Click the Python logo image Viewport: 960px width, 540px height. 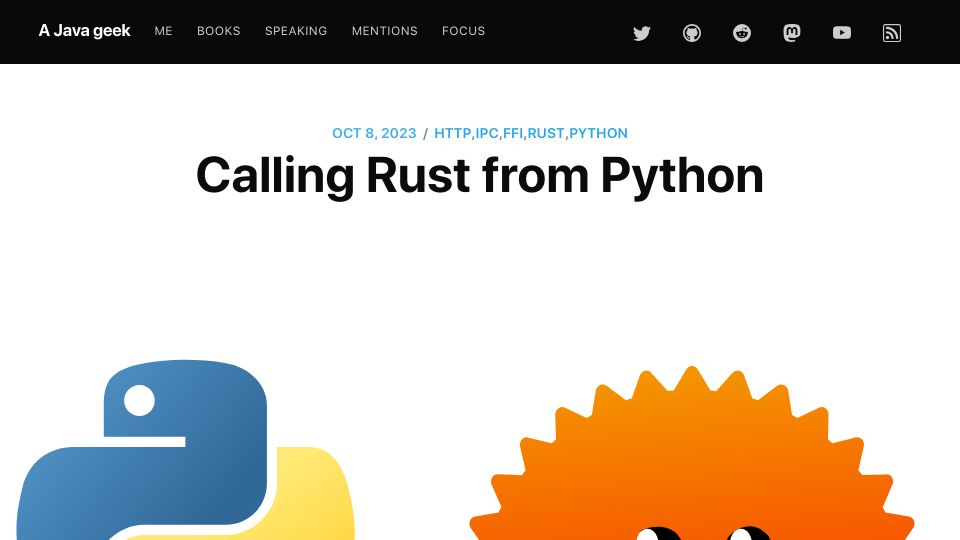click(x=186, y=450)
